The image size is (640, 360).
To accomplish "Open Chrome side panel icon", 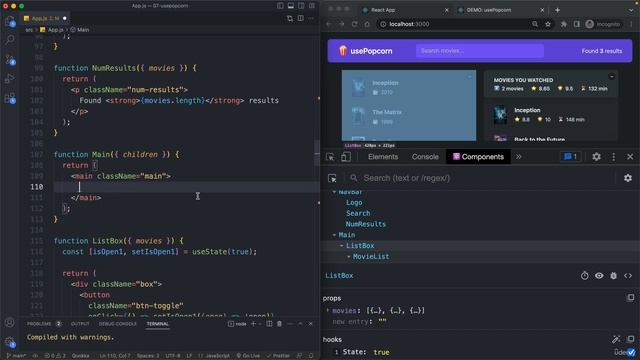I will tap(576, 24).
